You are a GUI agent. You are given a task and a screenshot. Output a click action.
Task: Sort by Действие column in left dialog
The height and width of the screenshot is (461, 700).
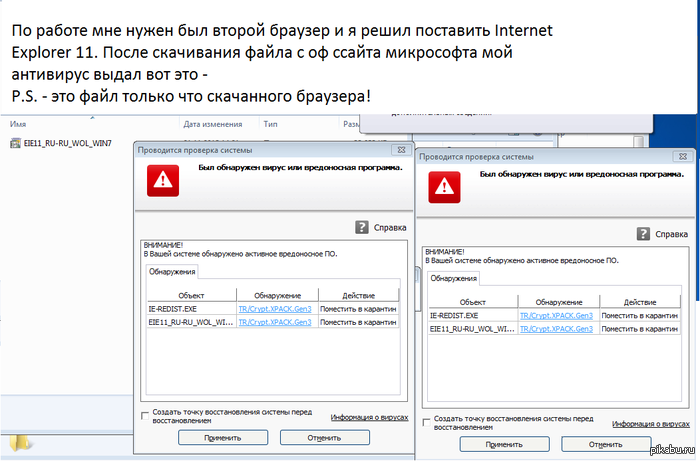coord(358,295)
